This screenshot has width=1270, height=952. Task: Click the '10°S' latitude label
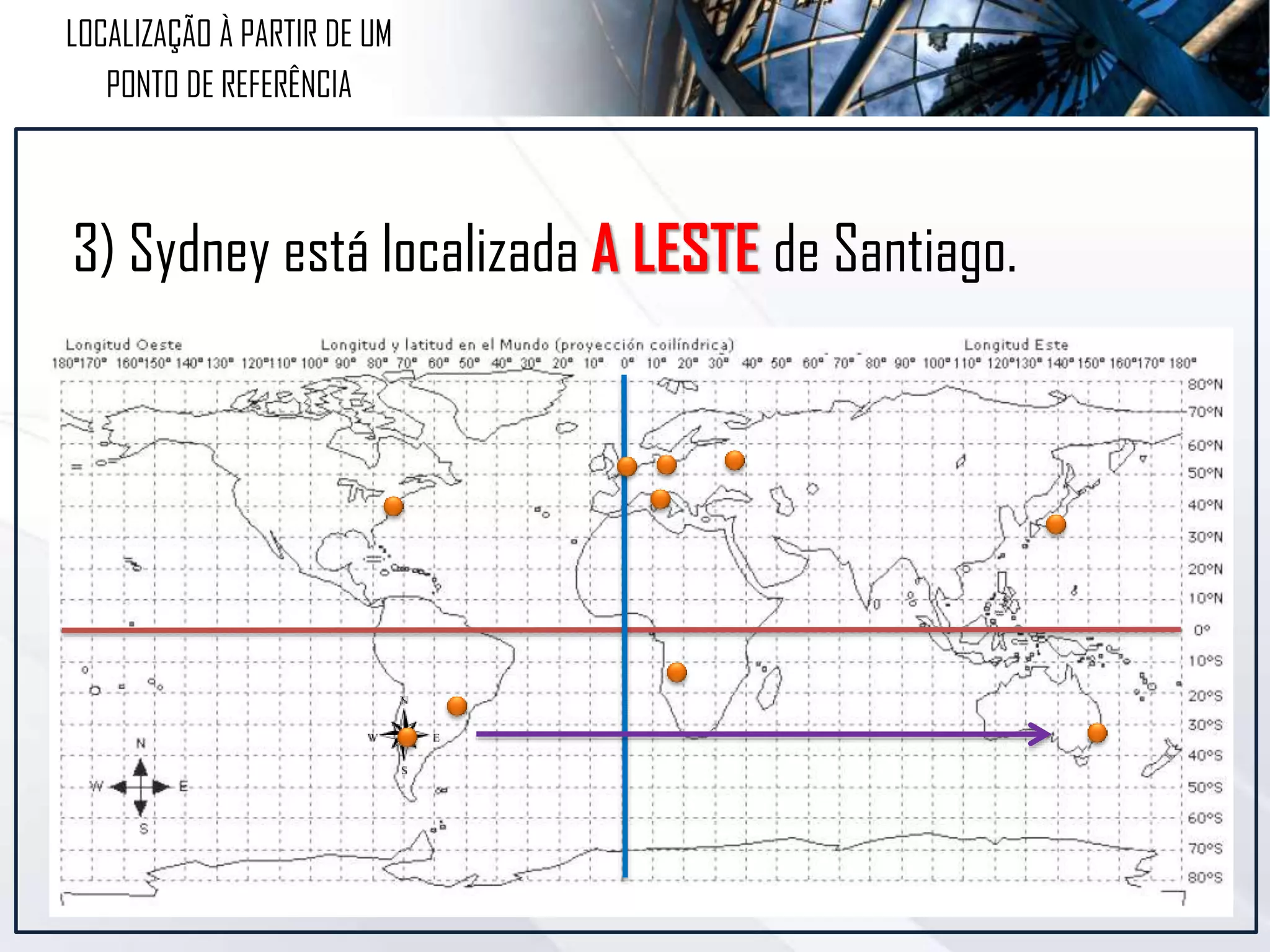click(x=1206, y=661)
